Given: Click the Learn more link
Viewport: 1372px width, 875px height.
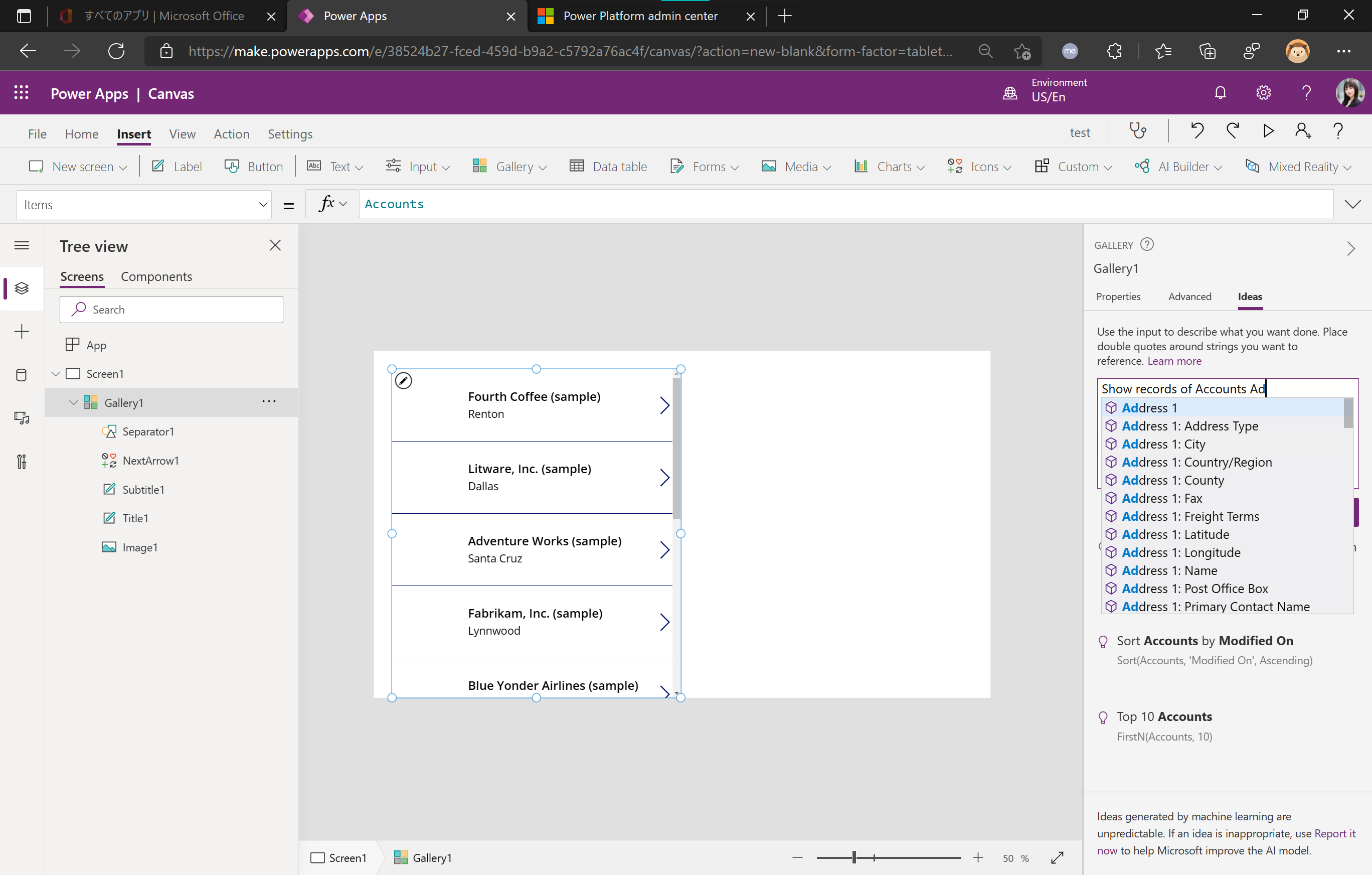Looking at the screenshot, I should pyautogui.click(x=1174, y=361).
